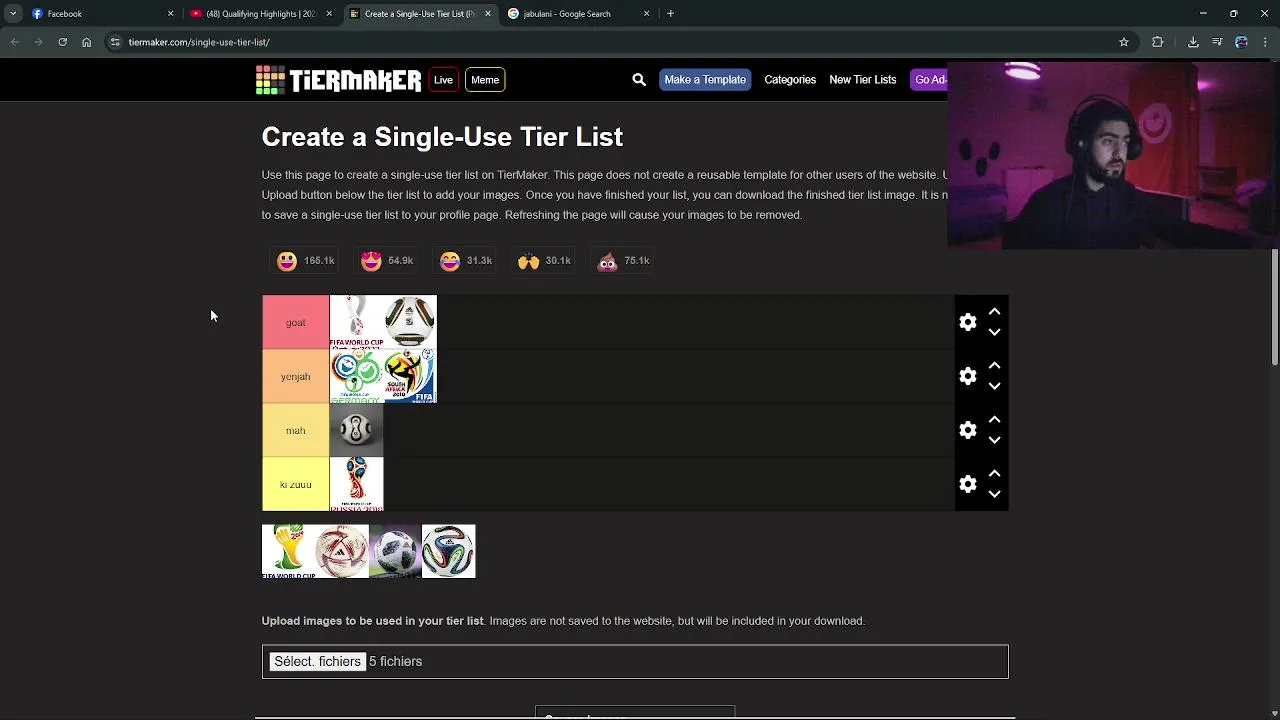Open the TierMaker logo home link
This screenshot has width=1280, height=720.
coord(338,80)
